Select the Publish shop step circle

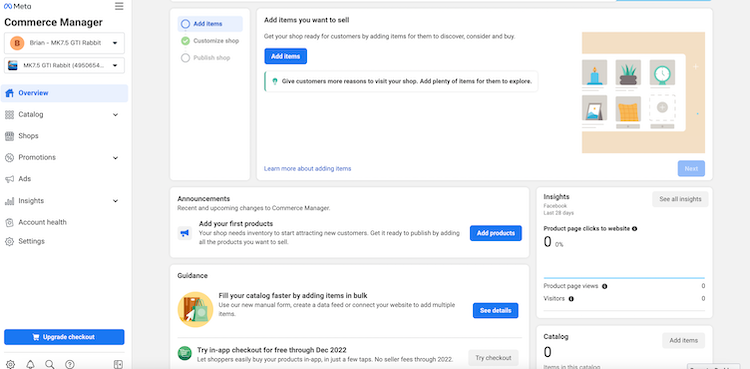click(x=186, y=58)
